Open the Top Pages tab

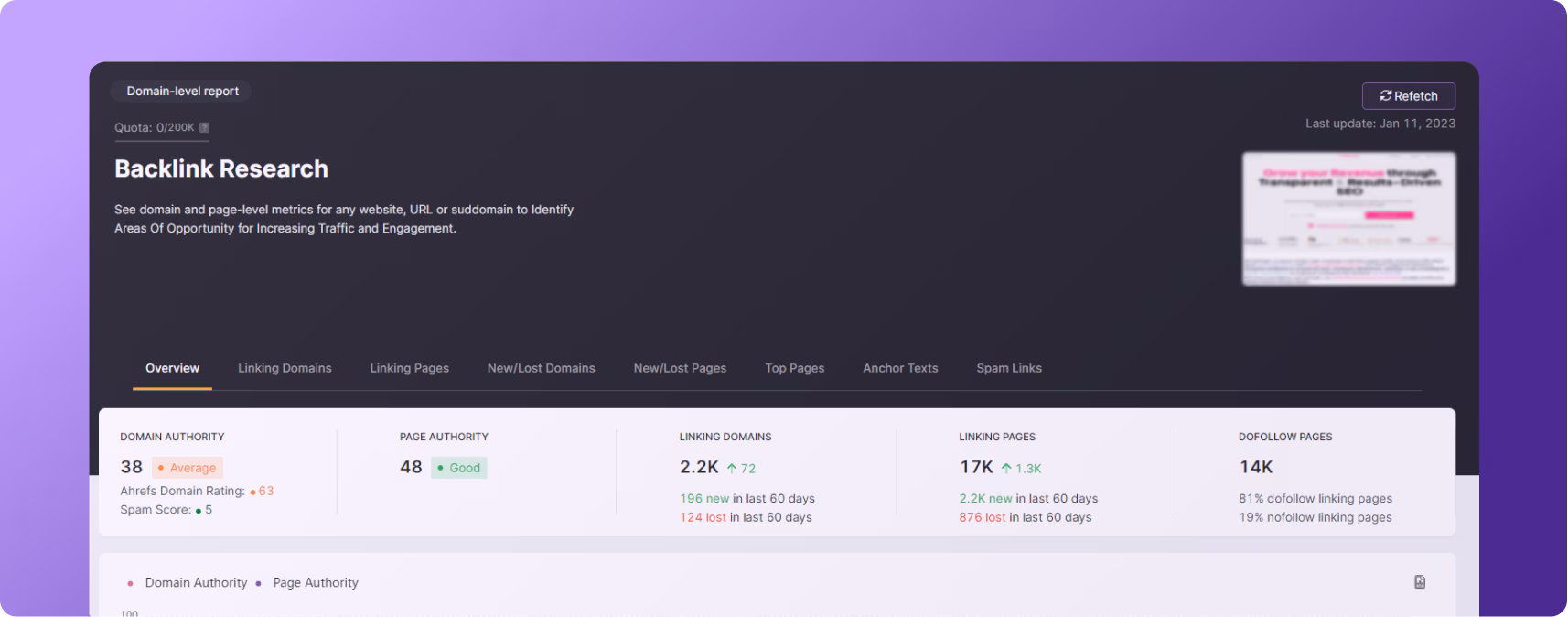pyautogui.click(x=794, y=368)
